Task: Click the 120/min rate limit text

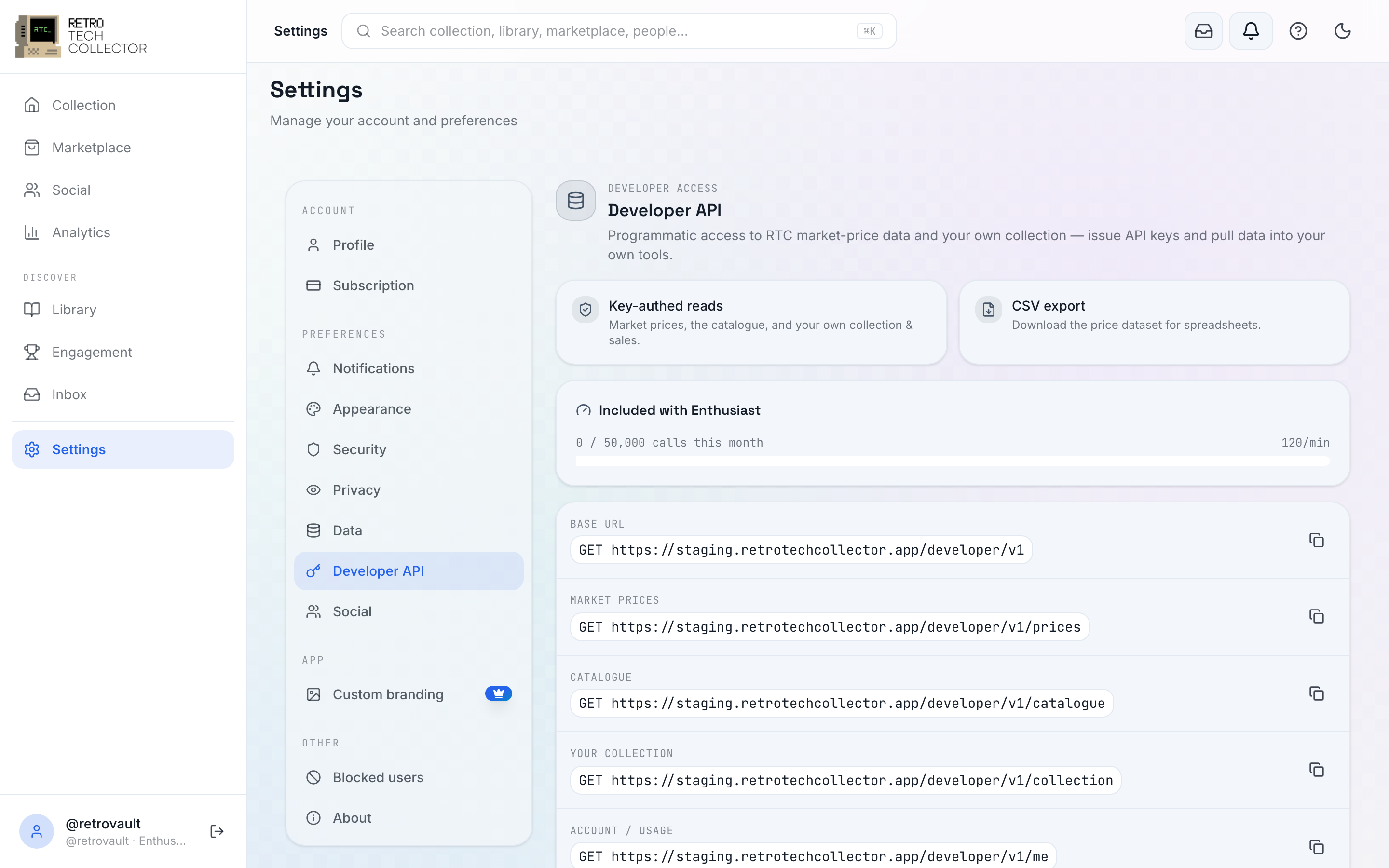Action: [x=1305, y=443]
